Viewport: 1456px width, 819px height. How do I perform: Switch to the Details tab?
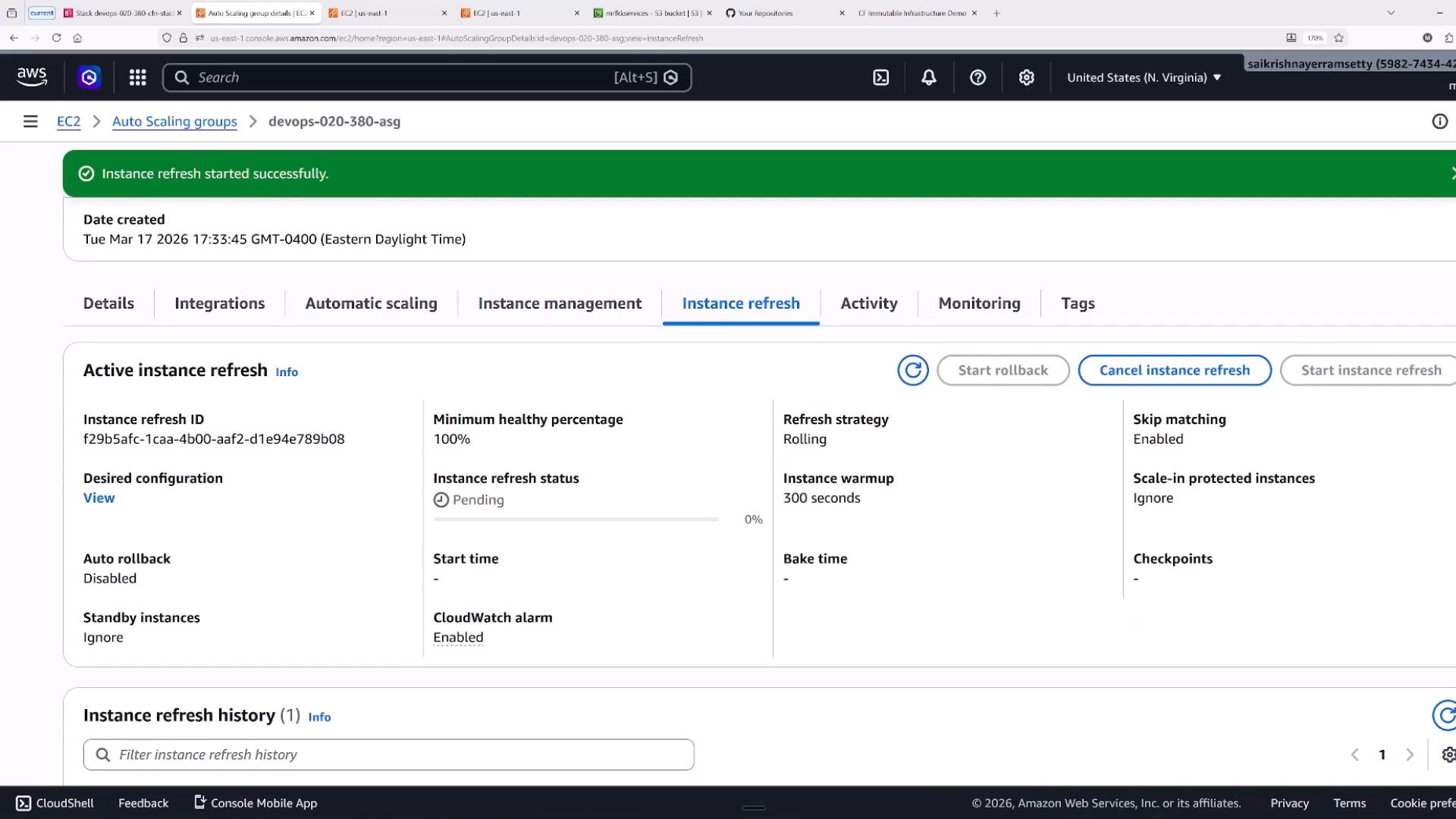tap(108, 303)
